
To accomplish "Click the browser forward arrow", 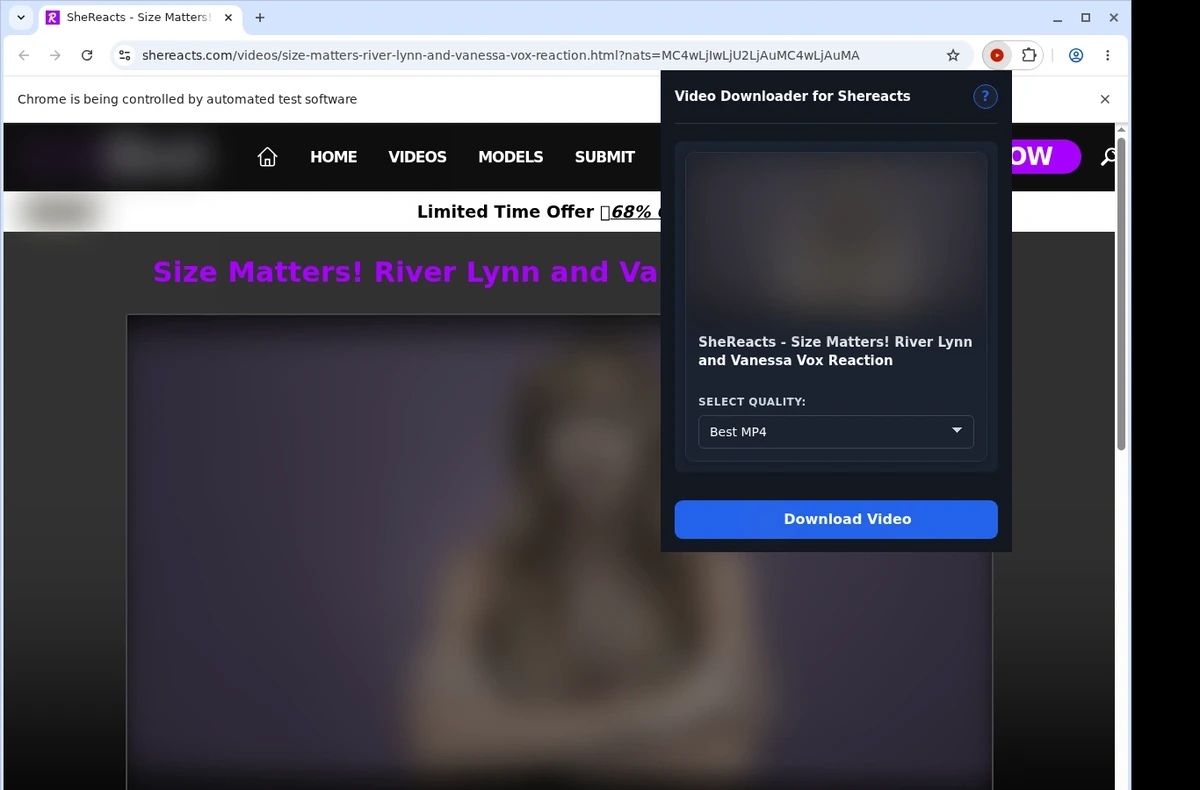I will point(55,56).
